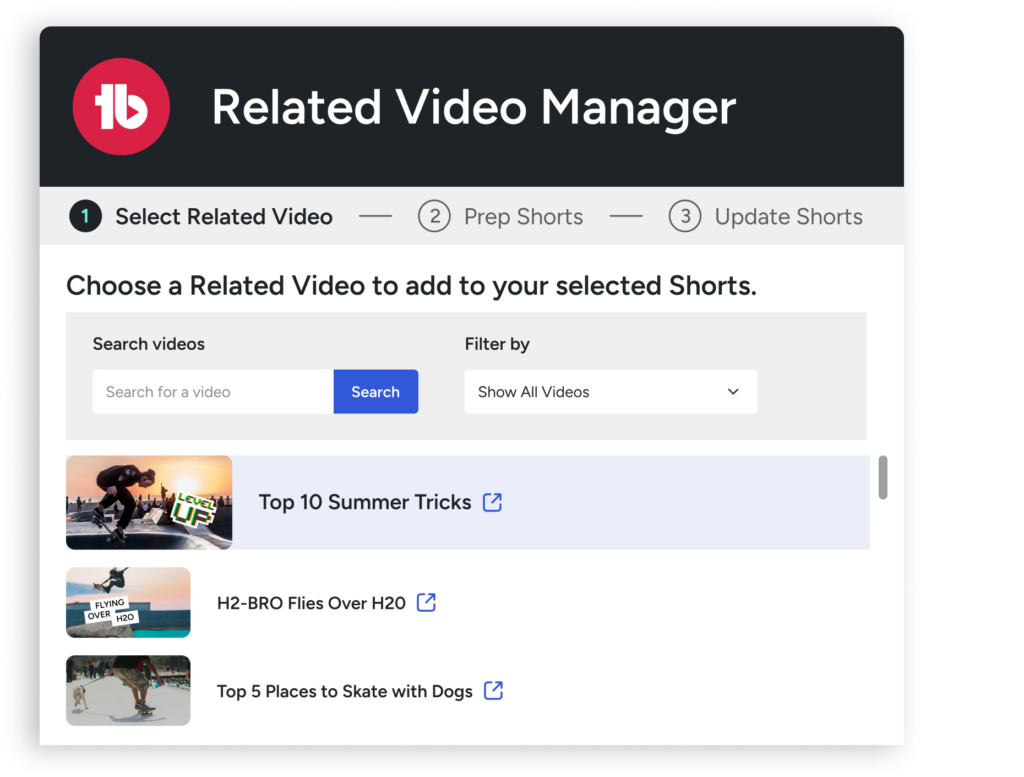Click the video list scrollbar handle
Screen dimensions: 1024x777
coord(882,478)
